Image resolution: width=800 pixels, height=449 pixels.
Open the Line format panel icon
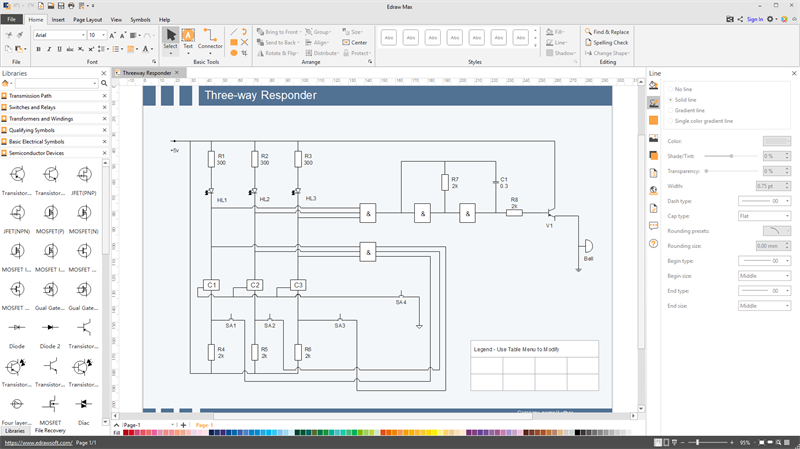tap(654, 103)
